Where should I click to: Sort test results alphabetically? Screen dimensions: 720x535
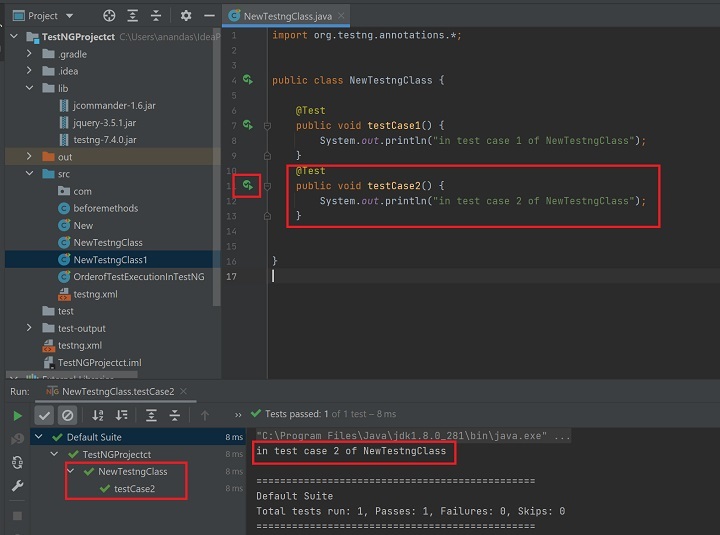point(98,415)
